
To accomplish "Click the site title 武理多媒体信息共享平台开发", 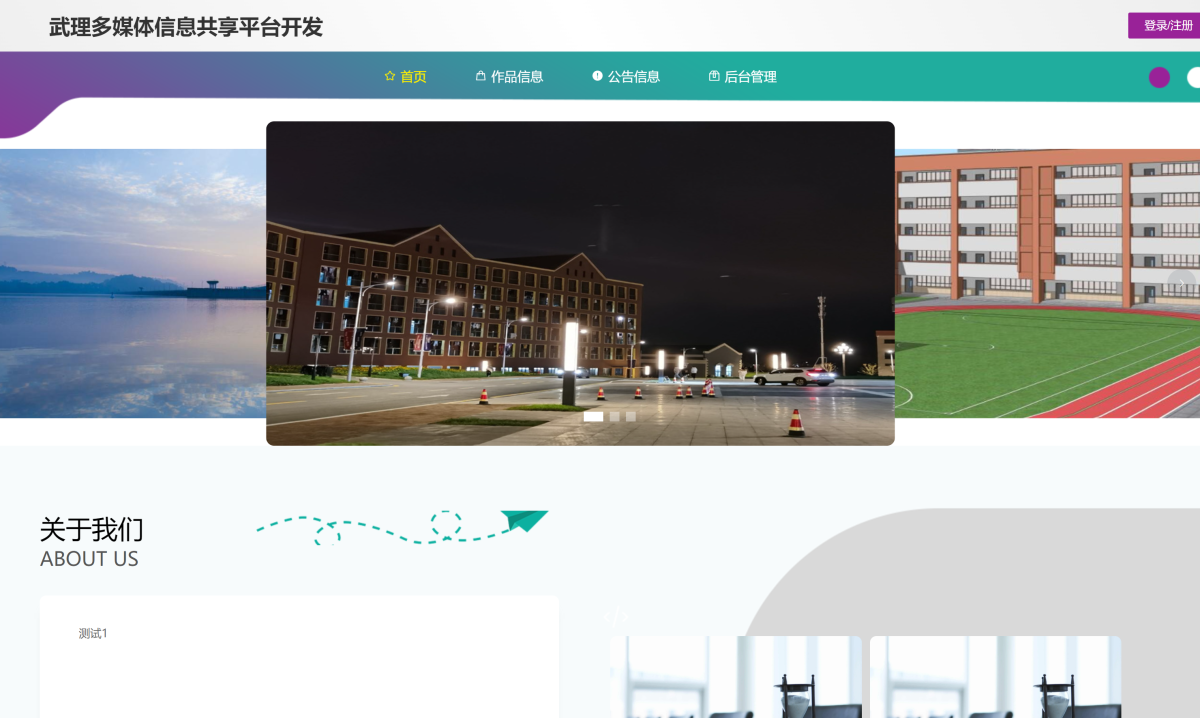I will point(186,27).
